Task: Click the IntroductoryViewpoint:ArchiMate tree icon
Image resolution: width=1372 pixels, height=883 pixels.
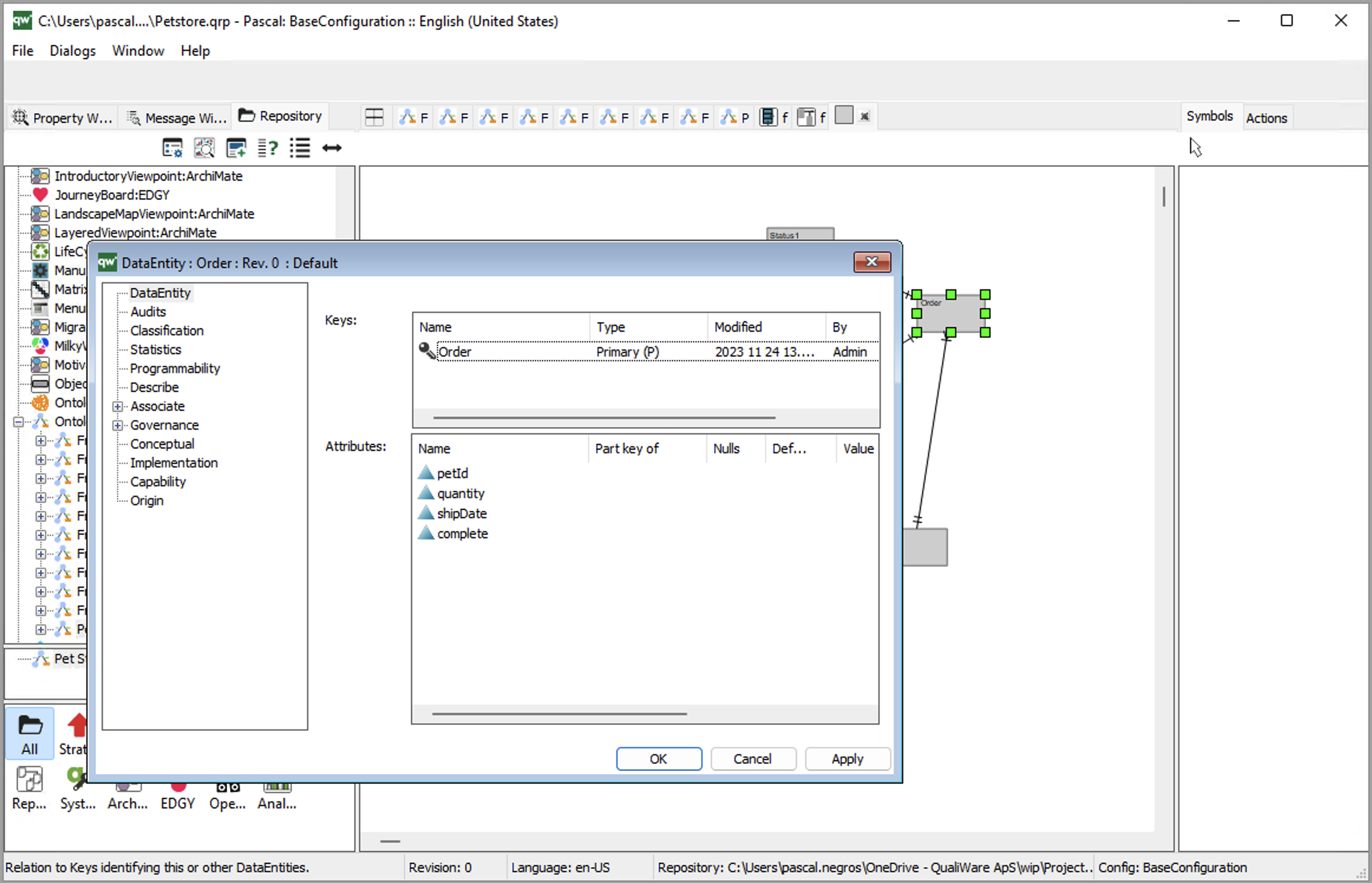Action: click(40, 176)
